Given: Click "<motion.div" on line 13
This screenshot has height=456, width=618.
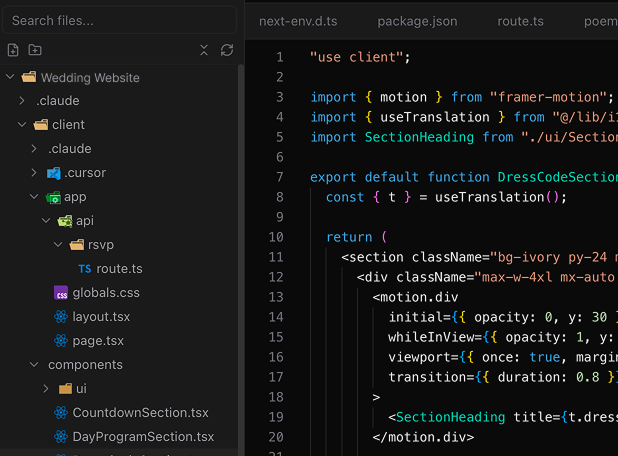Looking at the screenshot, I should tap(415, 297).
